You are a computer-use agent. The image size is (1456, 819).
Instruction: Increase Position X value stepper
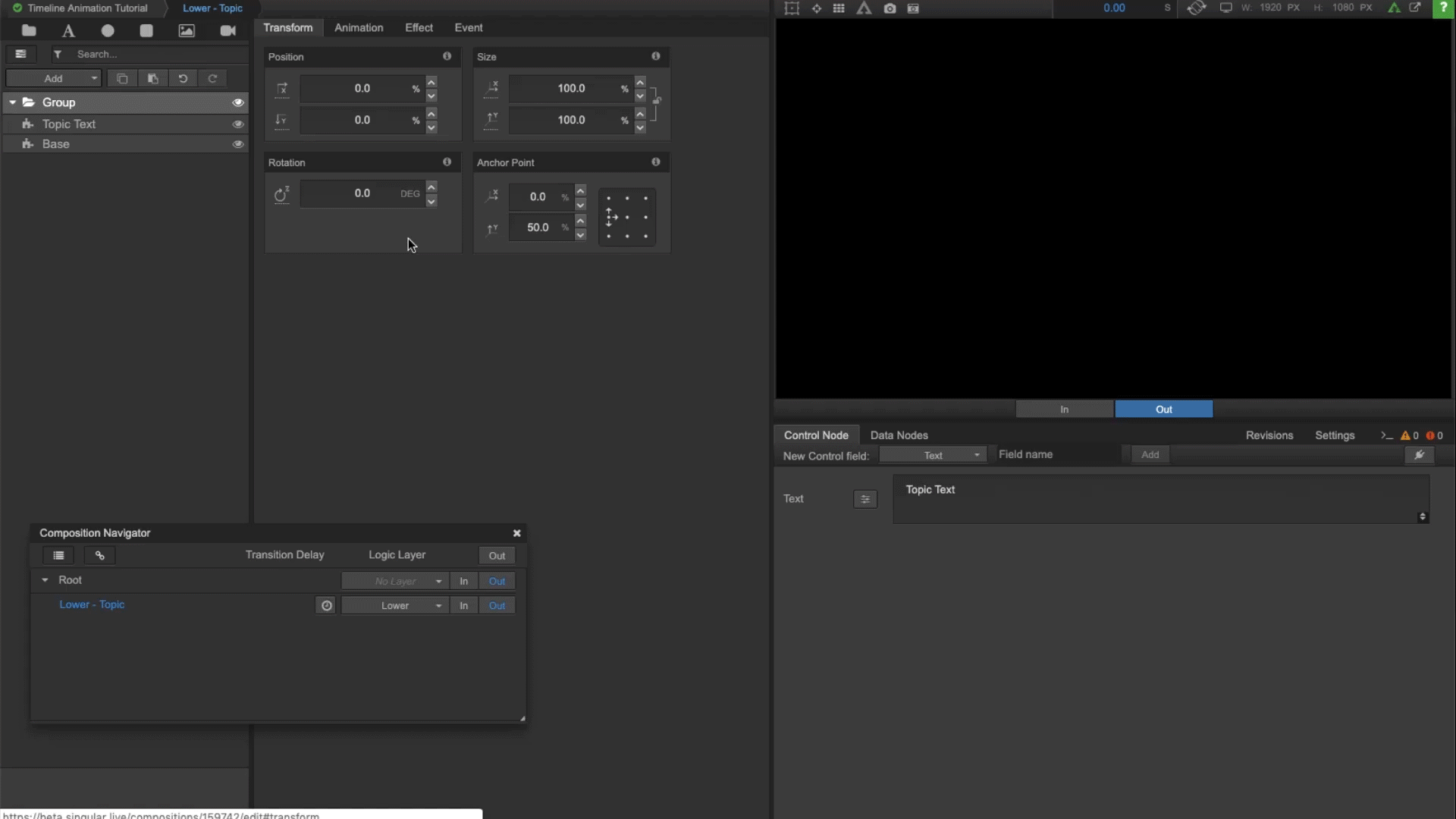(431, 82)
